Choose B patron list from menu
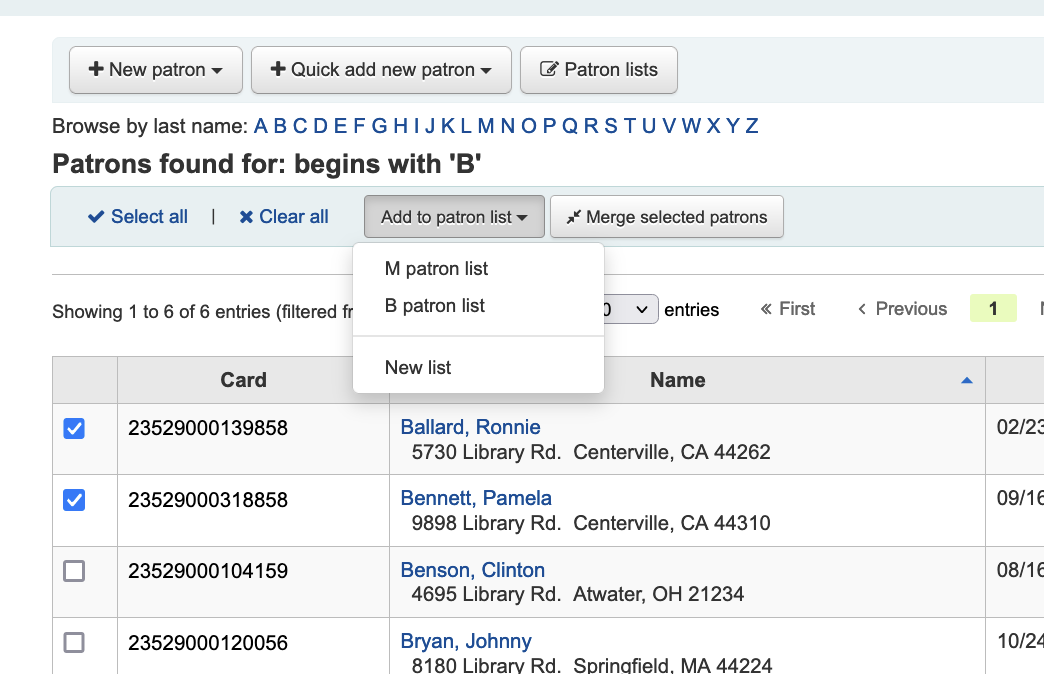Screen dimensions: 1044x674 pyautogui.click(x=434, y=306)
